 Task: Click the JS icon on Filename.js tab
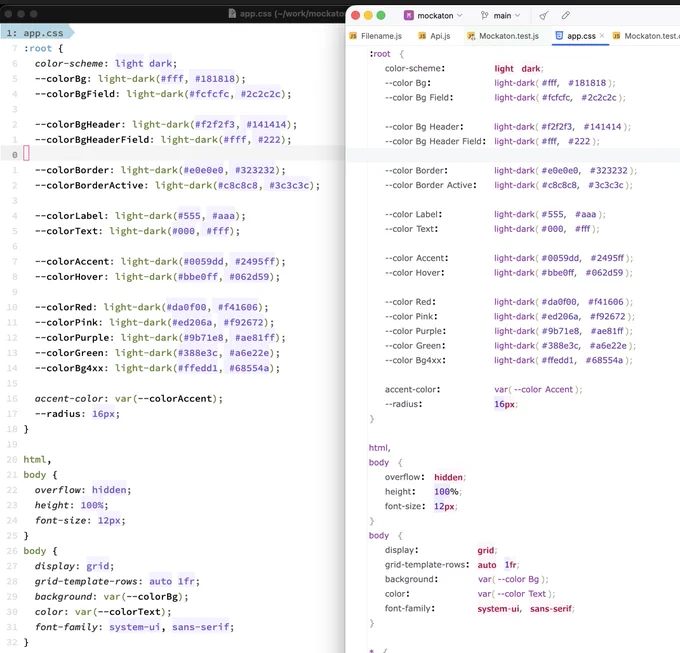353,36
